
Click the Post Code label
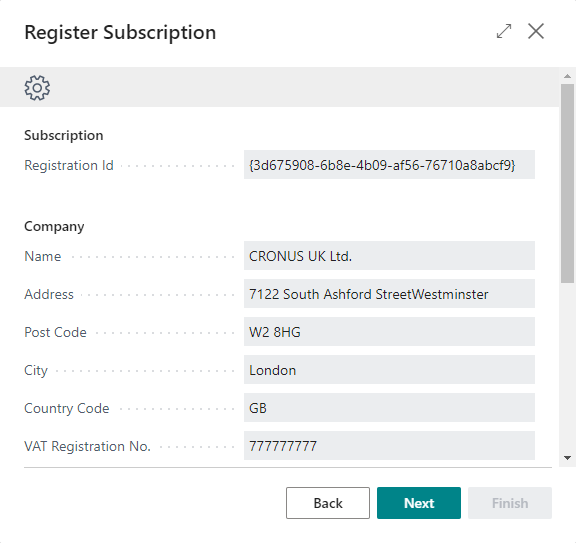point(55,332)
